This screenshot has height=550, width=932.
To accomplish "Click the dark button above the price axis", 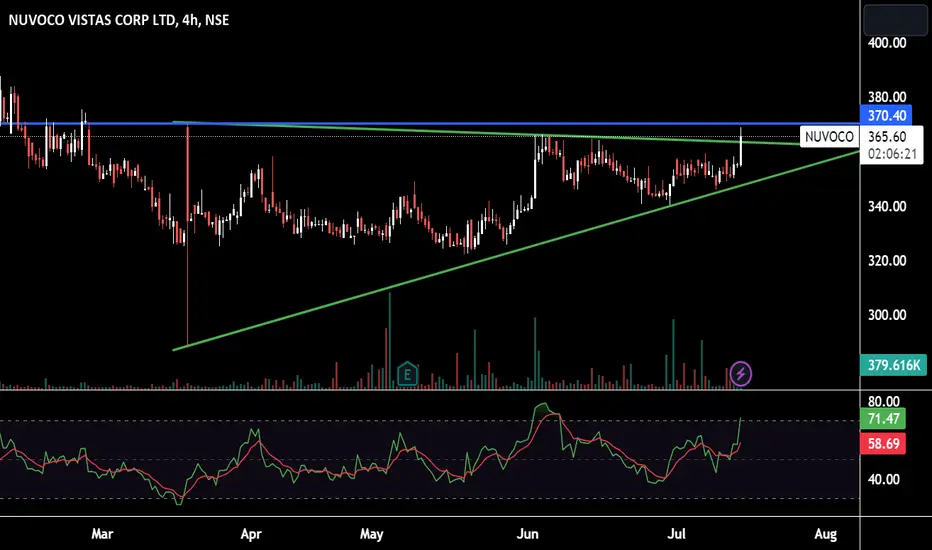I will pos(895,20).
